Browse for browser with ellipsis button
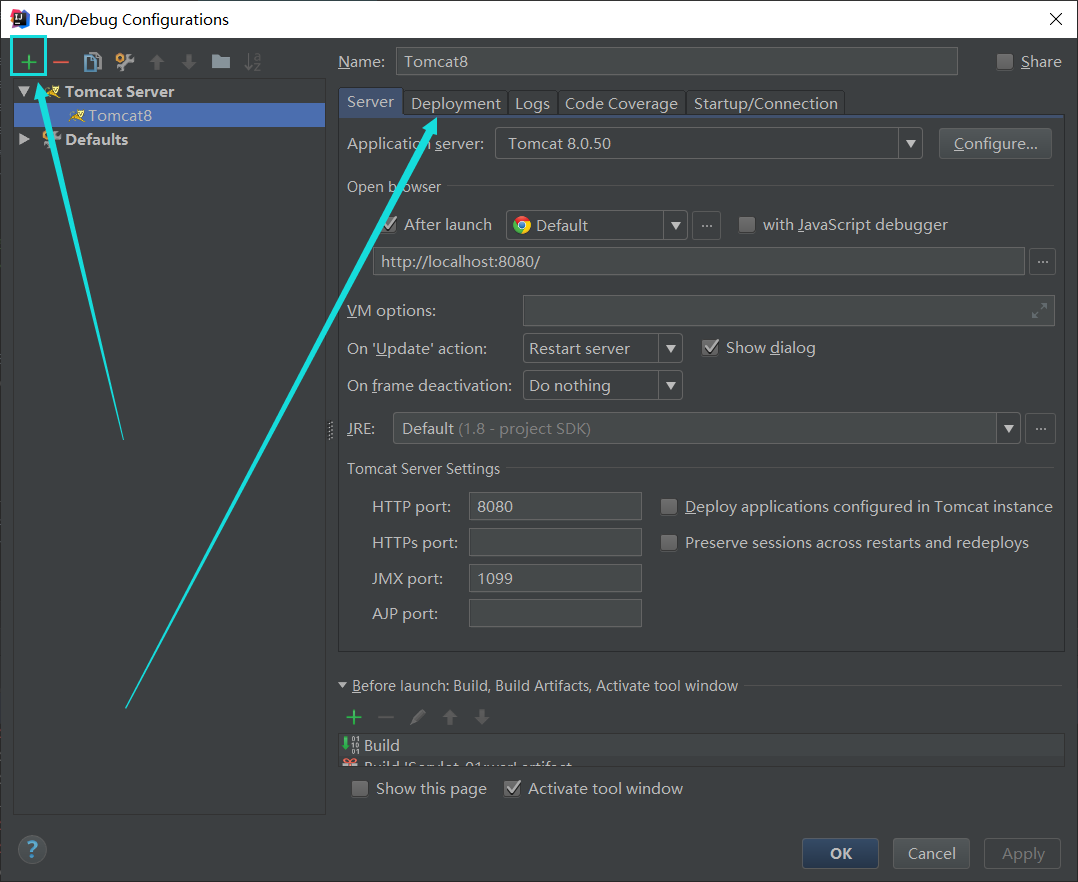The image size is (1078, 882). 706,225
